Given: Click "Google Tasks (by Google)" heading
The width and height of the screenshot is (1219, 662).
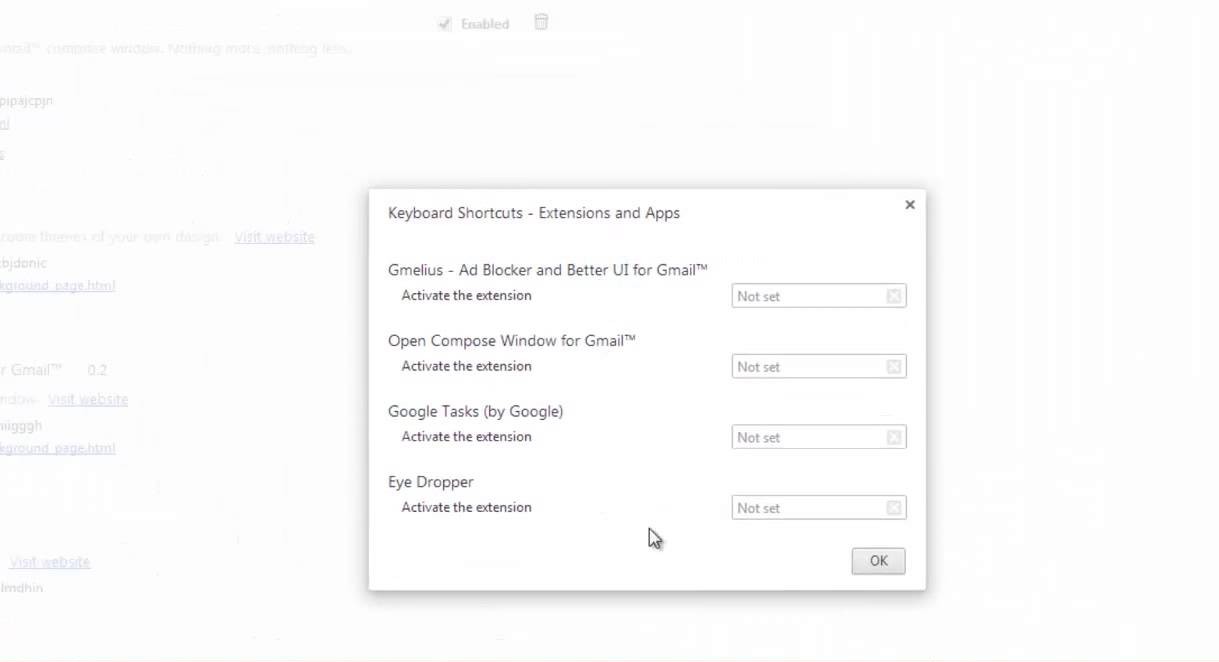Looking at the screenshot, I should point(476,411).
